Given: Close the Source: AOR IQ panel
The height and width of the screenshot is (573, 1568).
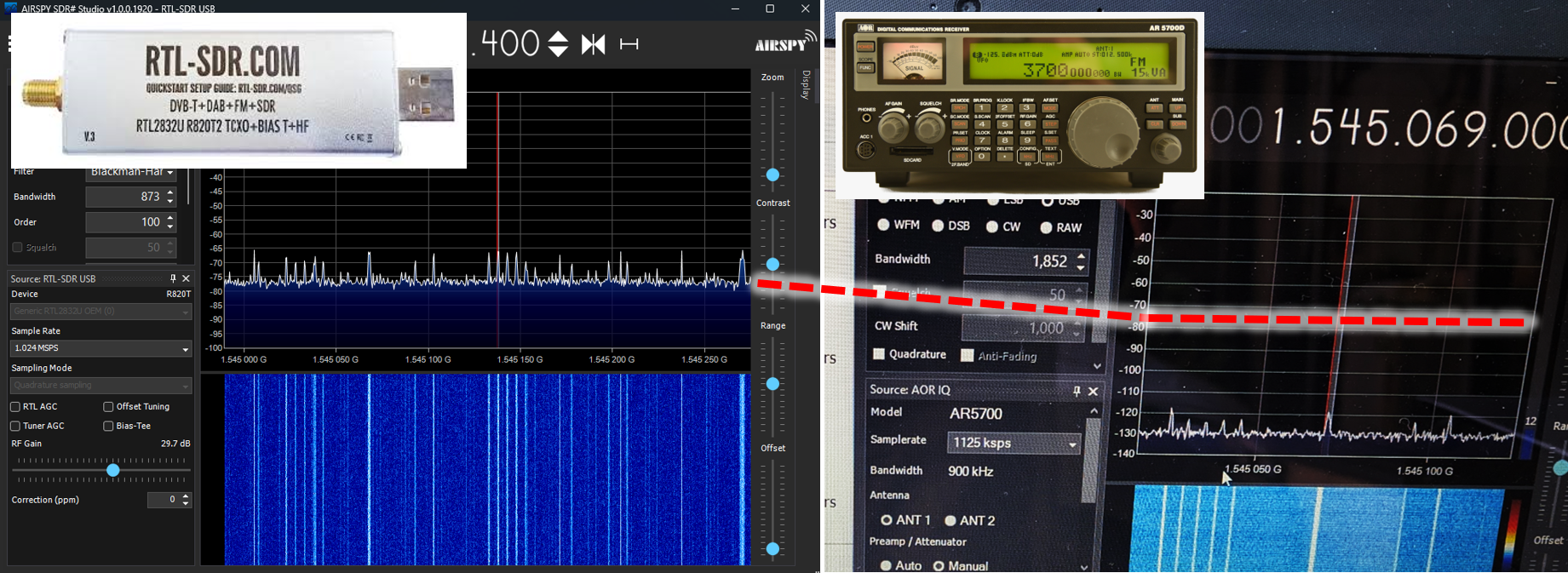Looking at the screenshot, I should [x=1094, y=391].
